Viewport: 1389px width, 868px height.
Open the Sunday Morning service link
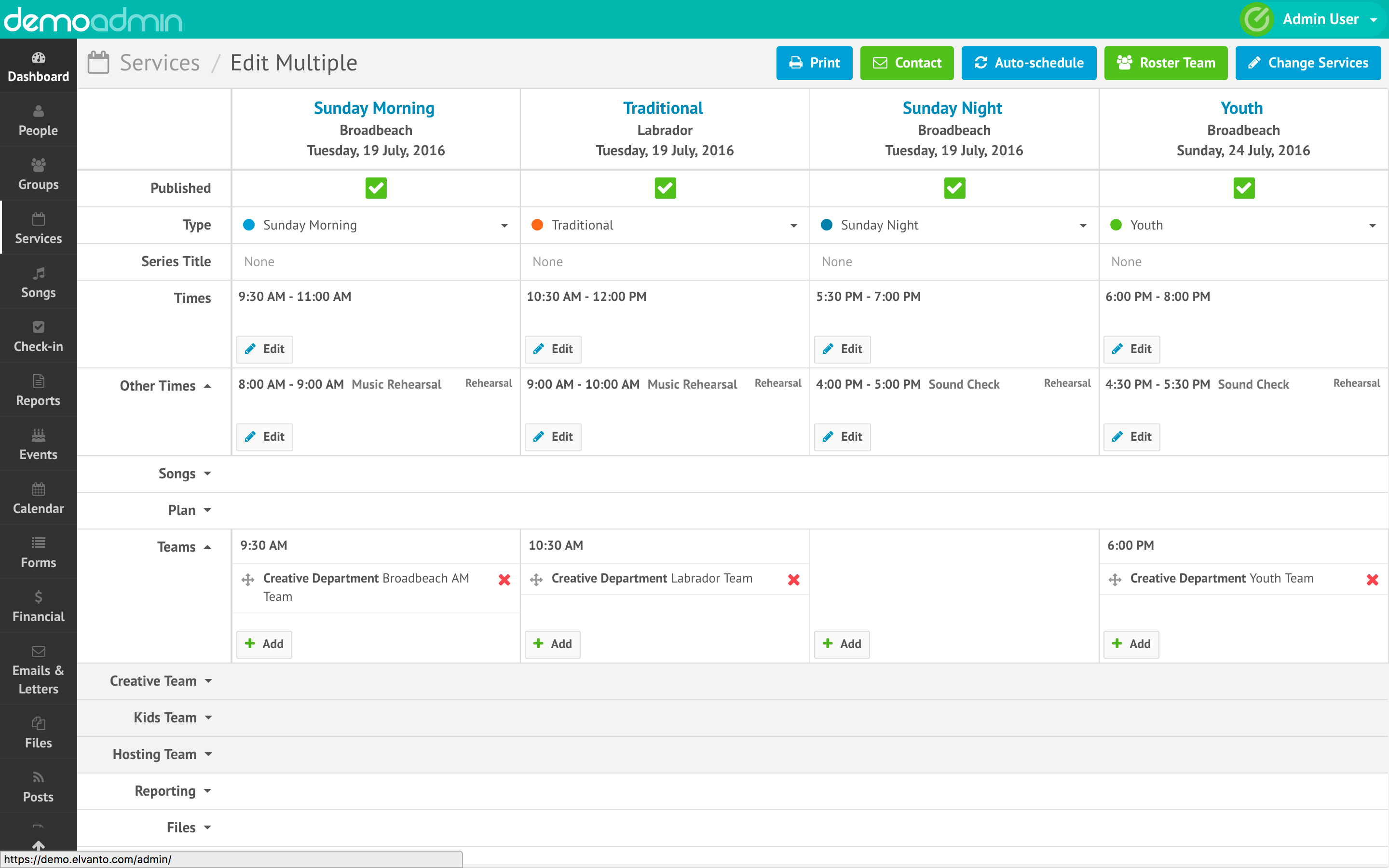[374, 108]
